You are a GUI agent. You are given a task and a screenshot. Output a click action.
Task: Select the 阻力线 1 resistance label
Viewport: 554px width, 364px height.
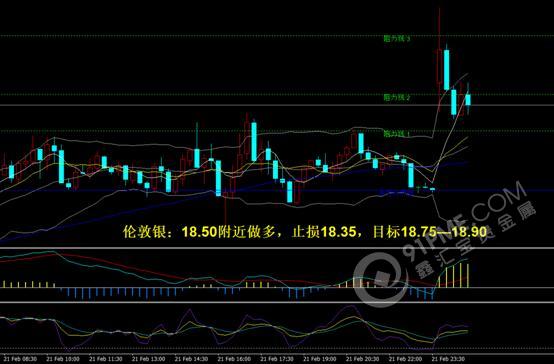pyautogui.click(x=397, y=134)
